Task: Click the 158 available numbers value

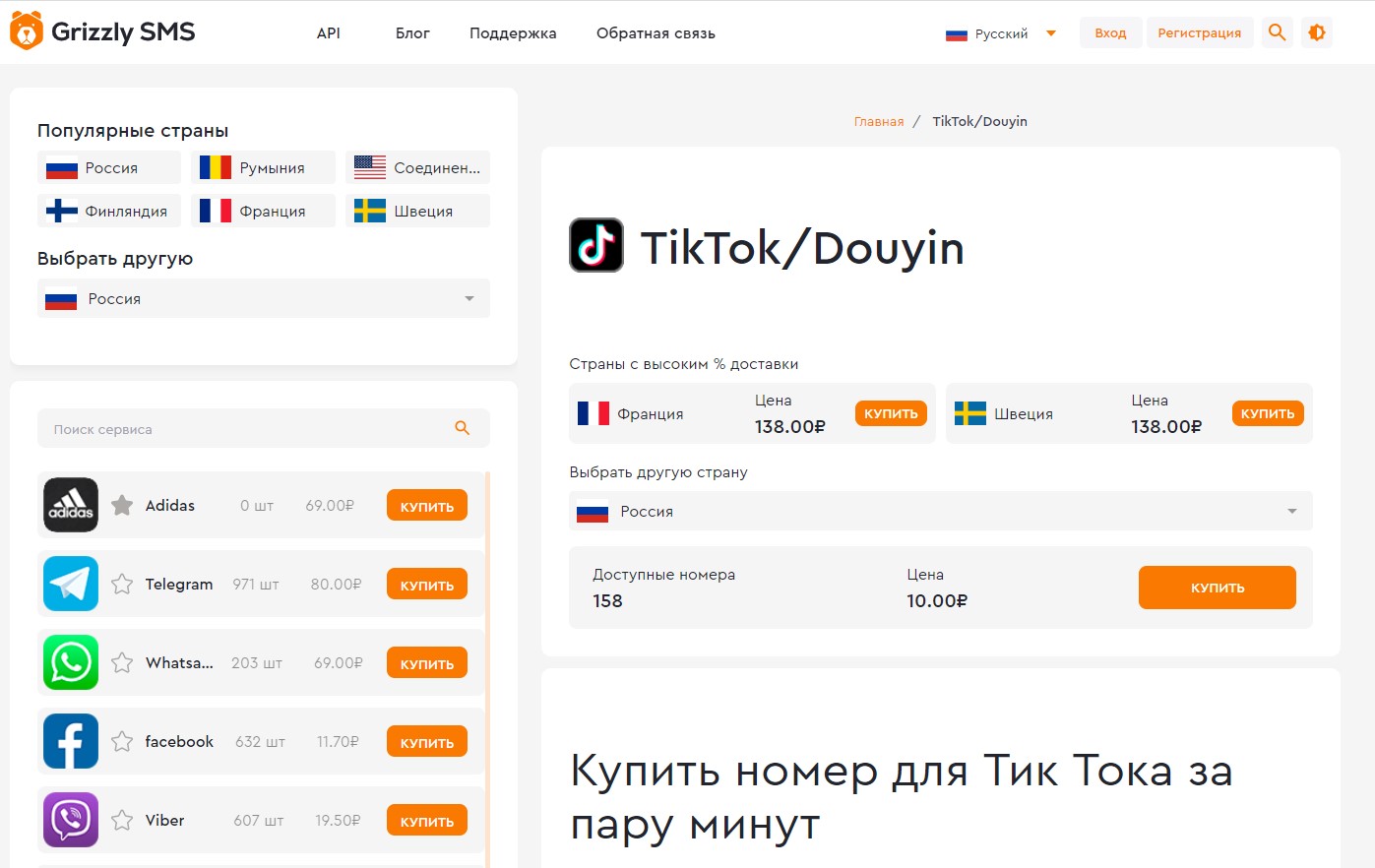Action: [x=607, y=600]
